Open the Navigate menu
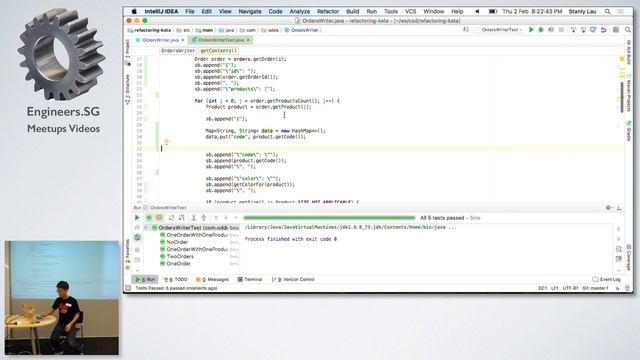Viewport: 640px width, 360px height. (250, 11)
